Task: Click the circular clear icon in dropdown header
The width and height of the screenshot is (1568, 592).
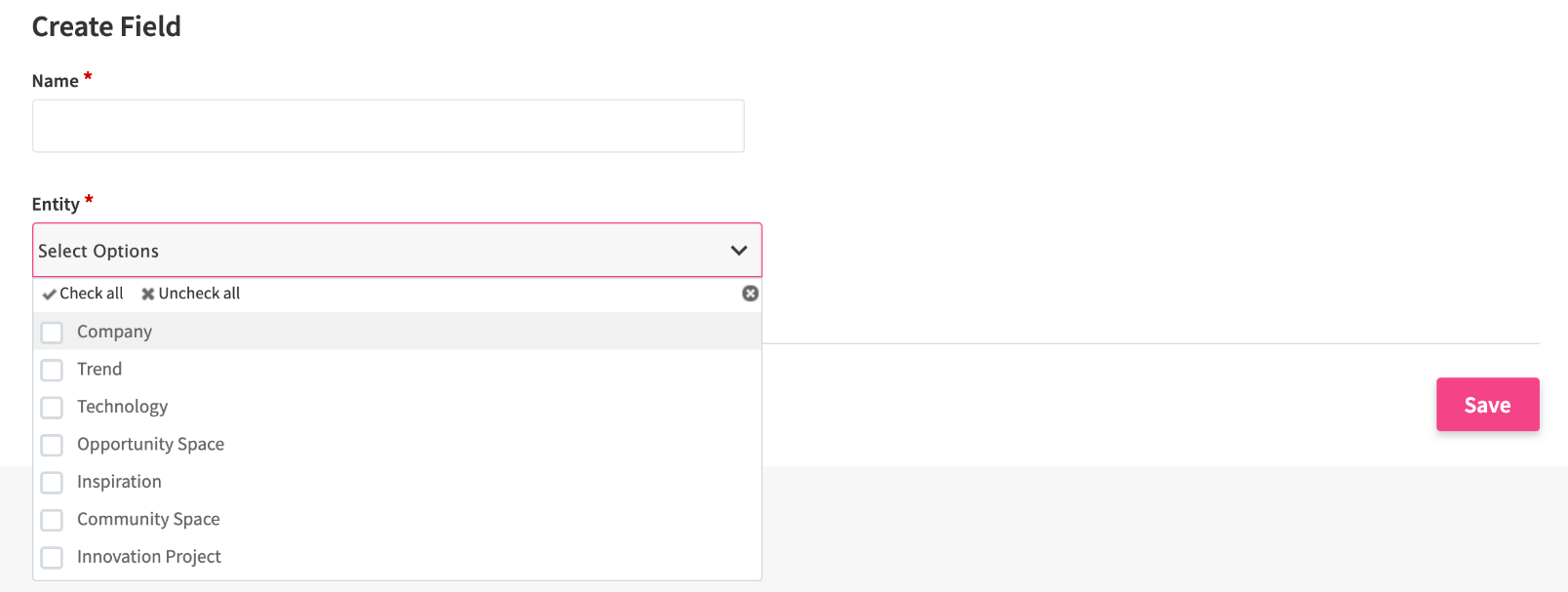Action: coord(749,293)
